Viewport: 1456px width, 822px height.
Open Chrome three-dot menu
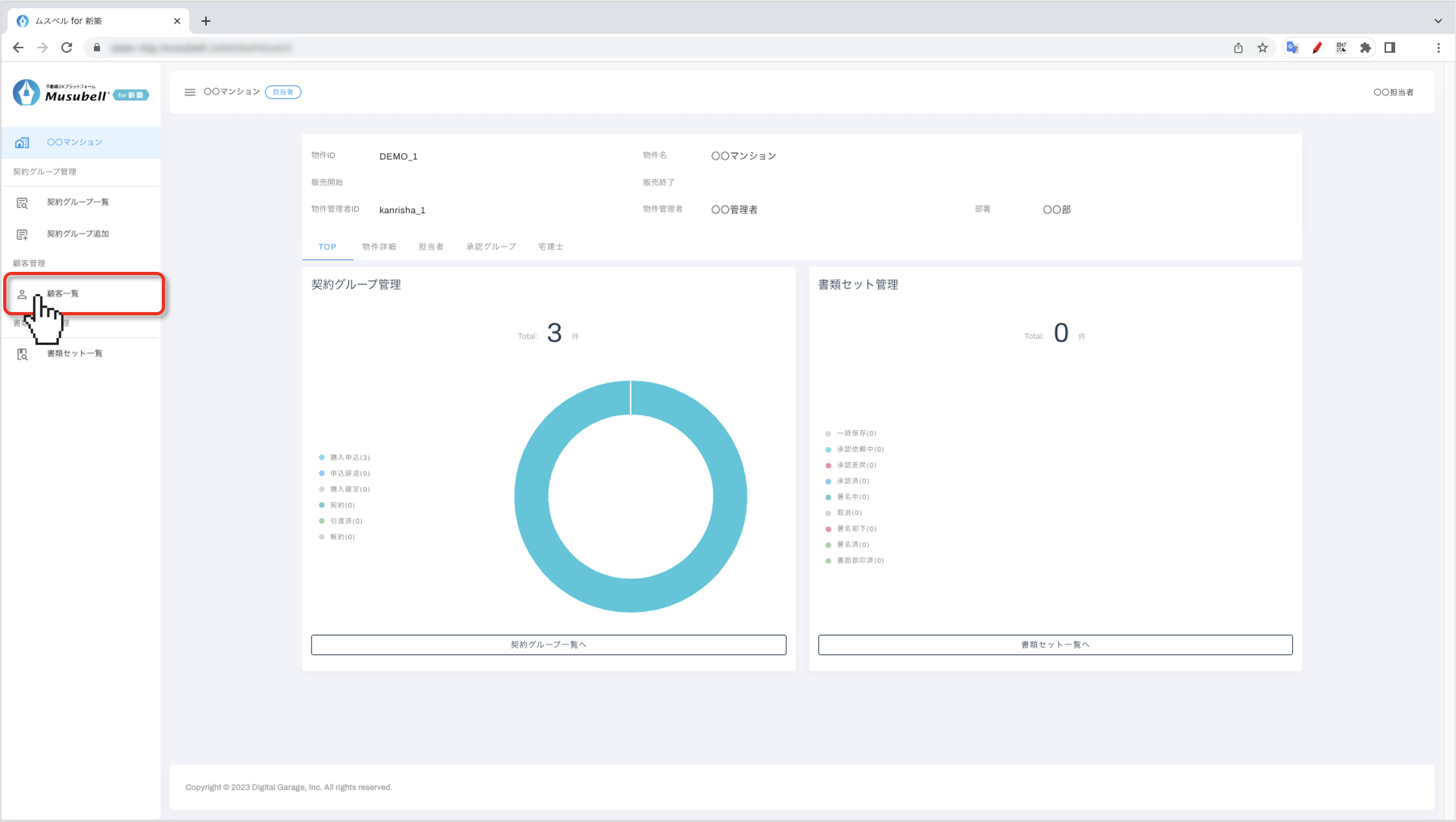pos(1438,48)
